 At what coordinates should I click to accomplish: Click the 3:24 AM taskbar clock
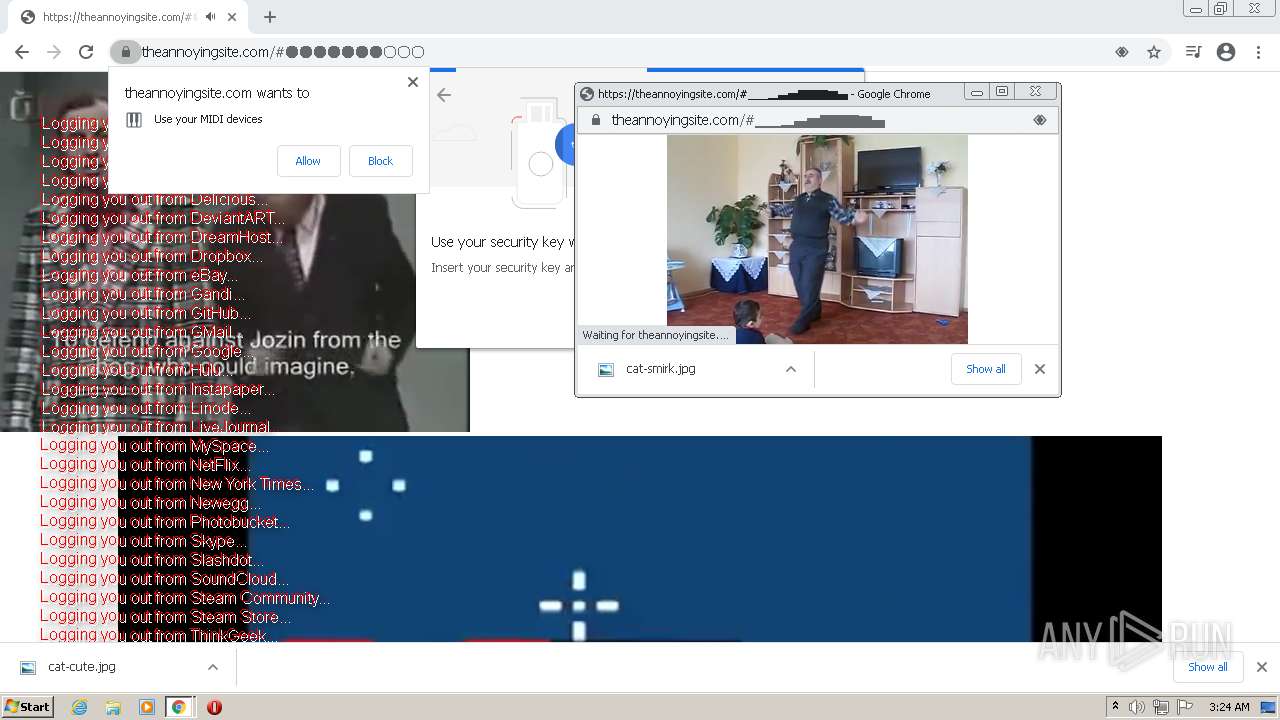point(1229,707)
